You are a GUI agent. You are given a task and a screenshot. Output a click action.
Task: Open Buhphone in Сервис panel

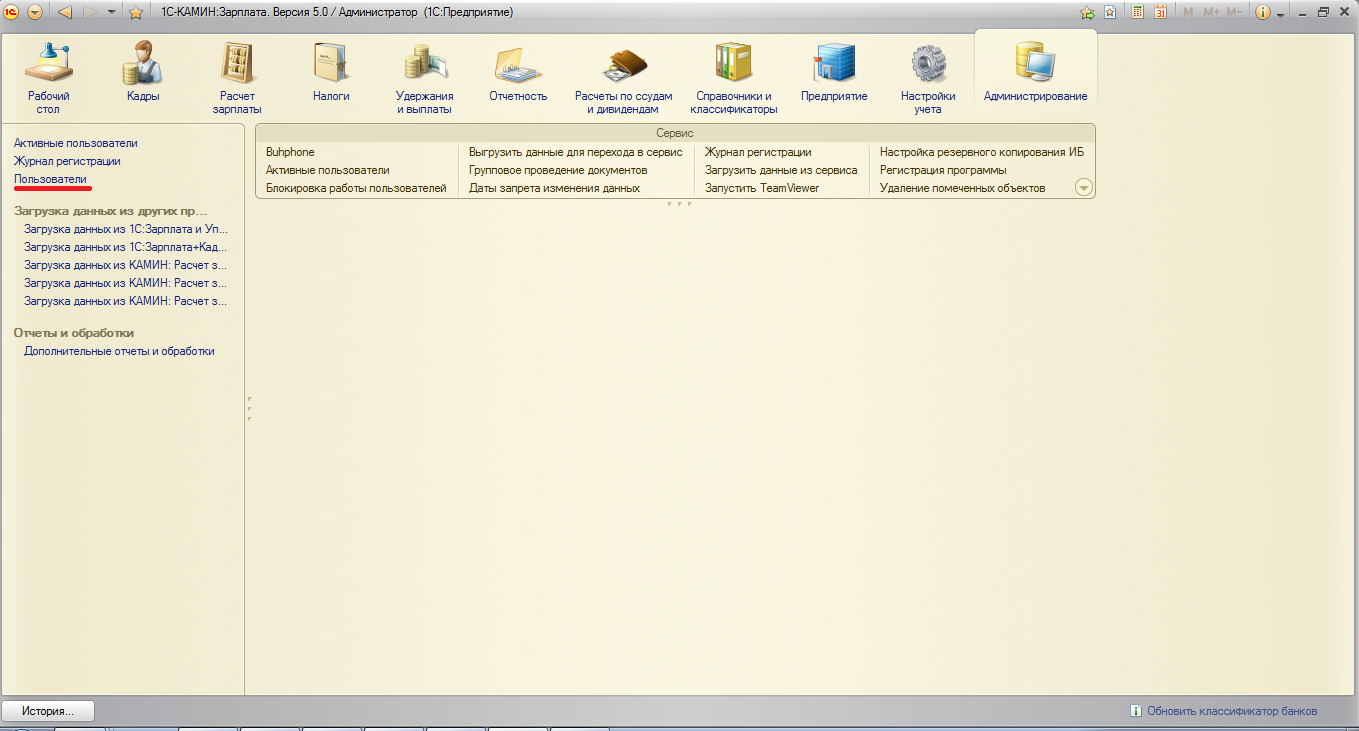click(290, 152)
